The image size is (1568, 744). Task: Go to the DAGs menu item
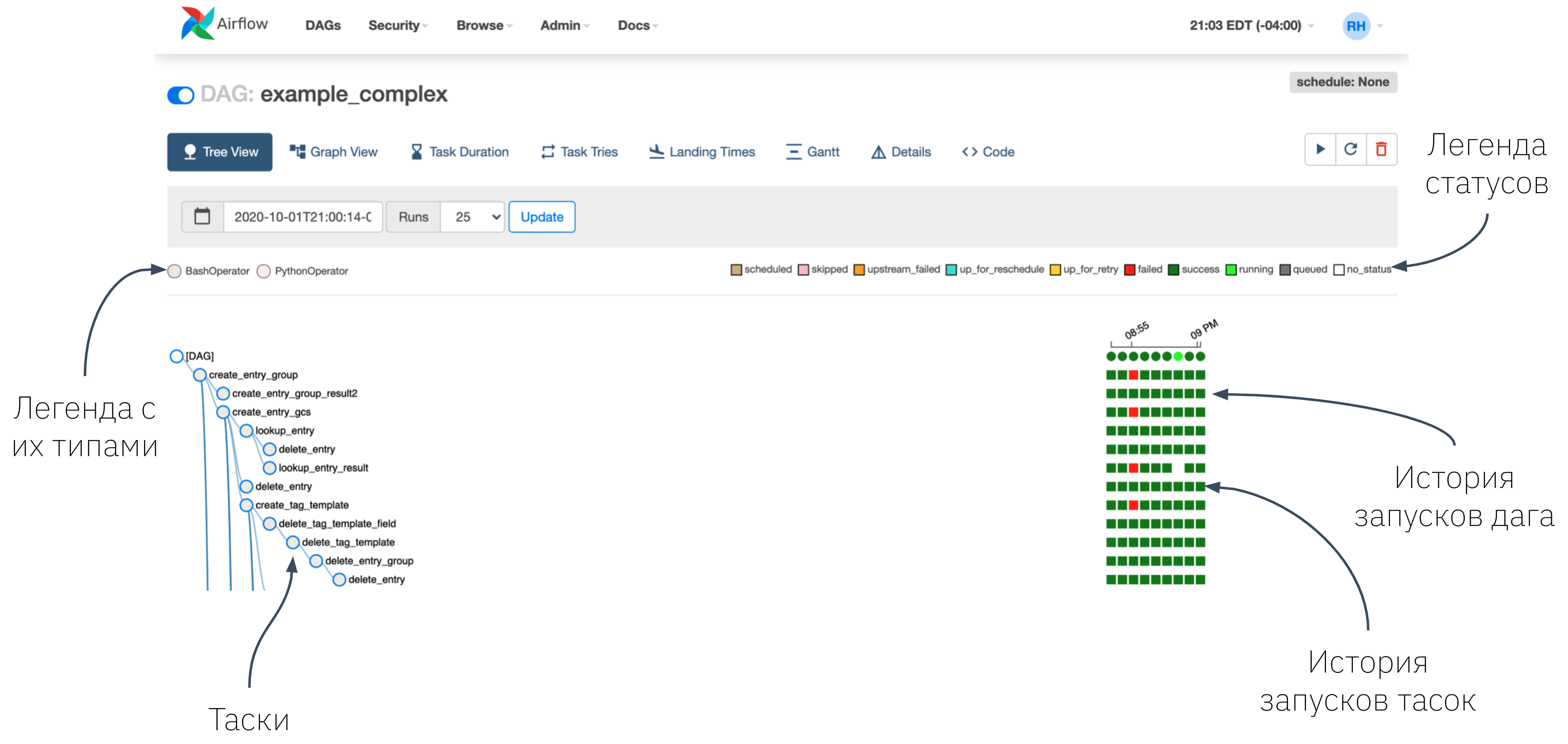point(322,26)
